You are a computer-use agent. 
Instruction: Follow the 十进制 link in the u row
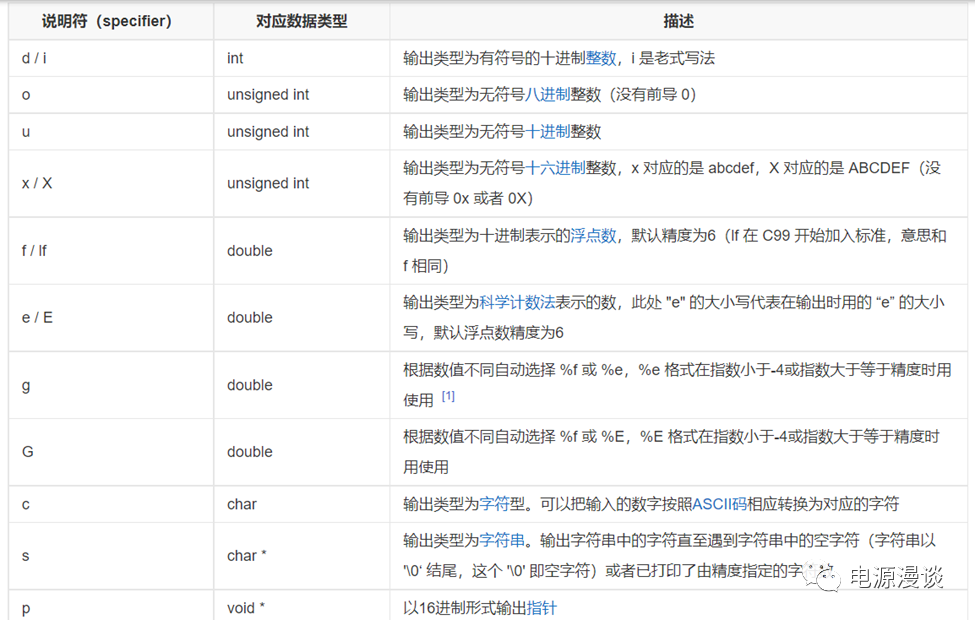[x=548, y=132]
